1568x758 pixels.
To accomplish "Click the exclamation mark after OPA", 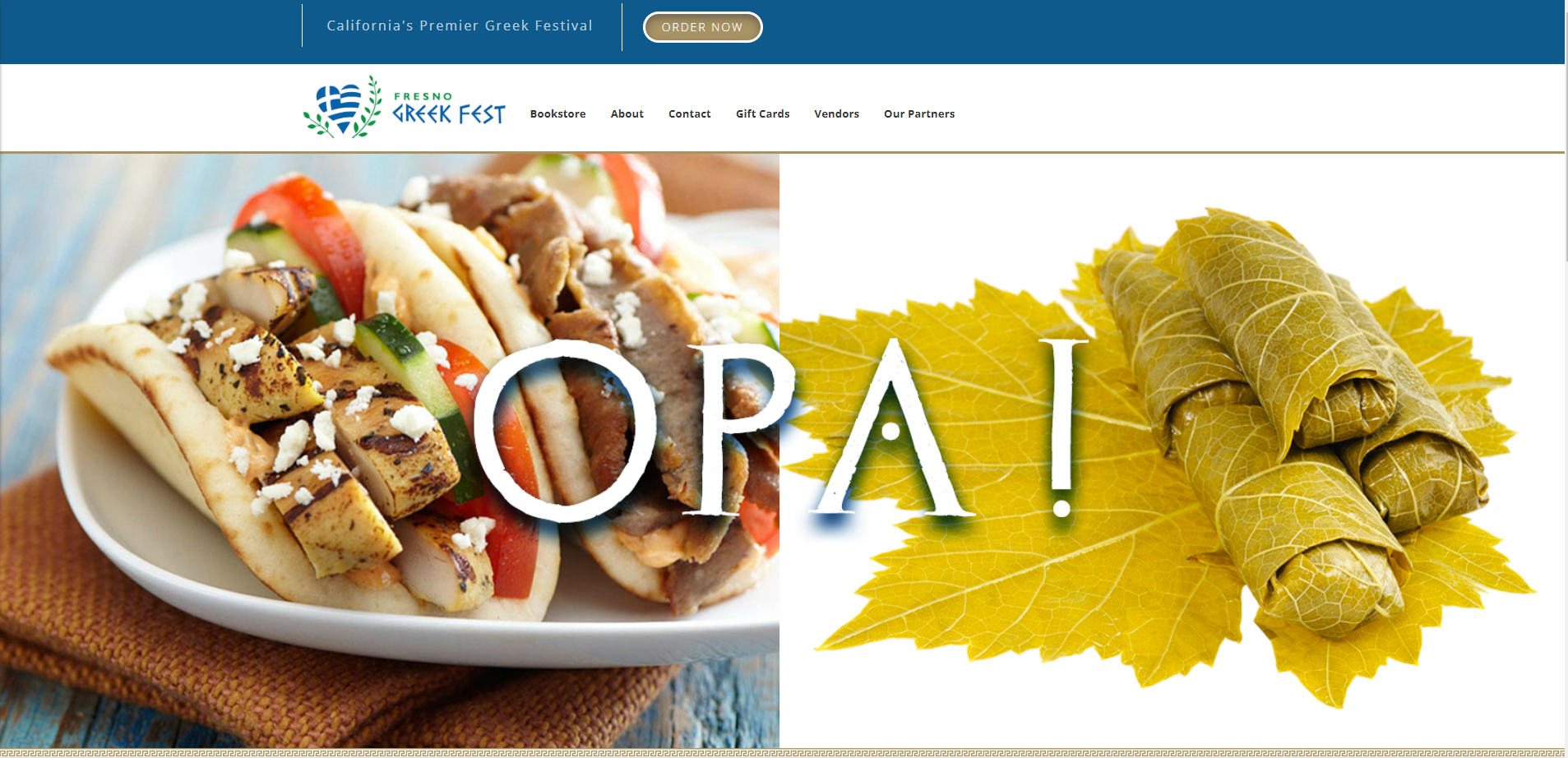I will [x=1062, y=427].
